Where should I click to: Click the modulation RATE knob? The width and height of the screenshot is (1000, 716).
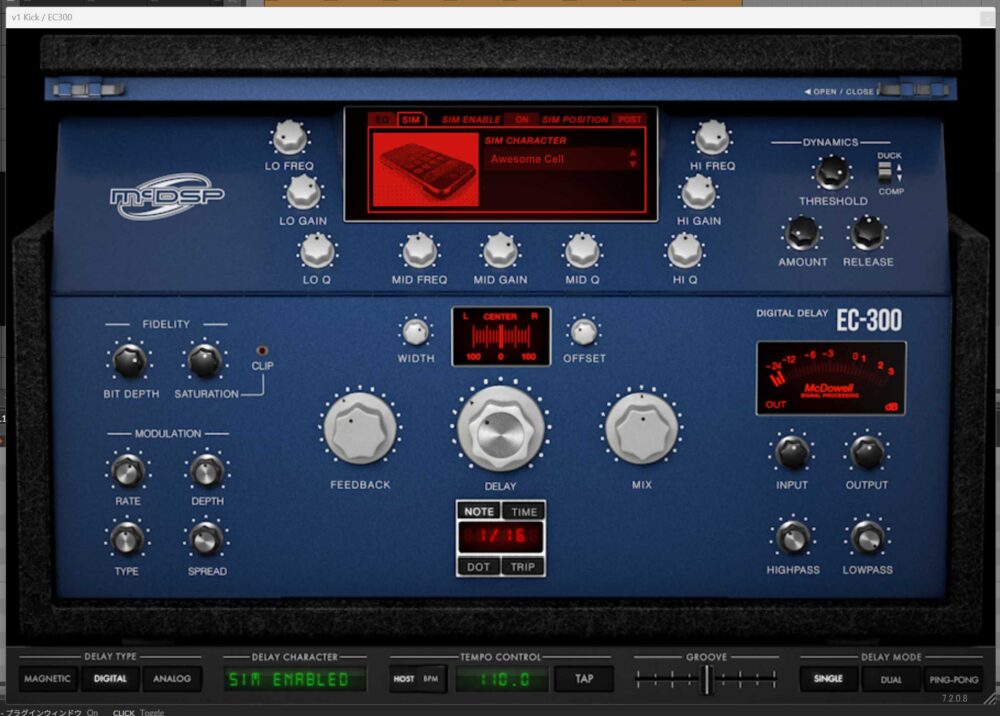point(128,472)
